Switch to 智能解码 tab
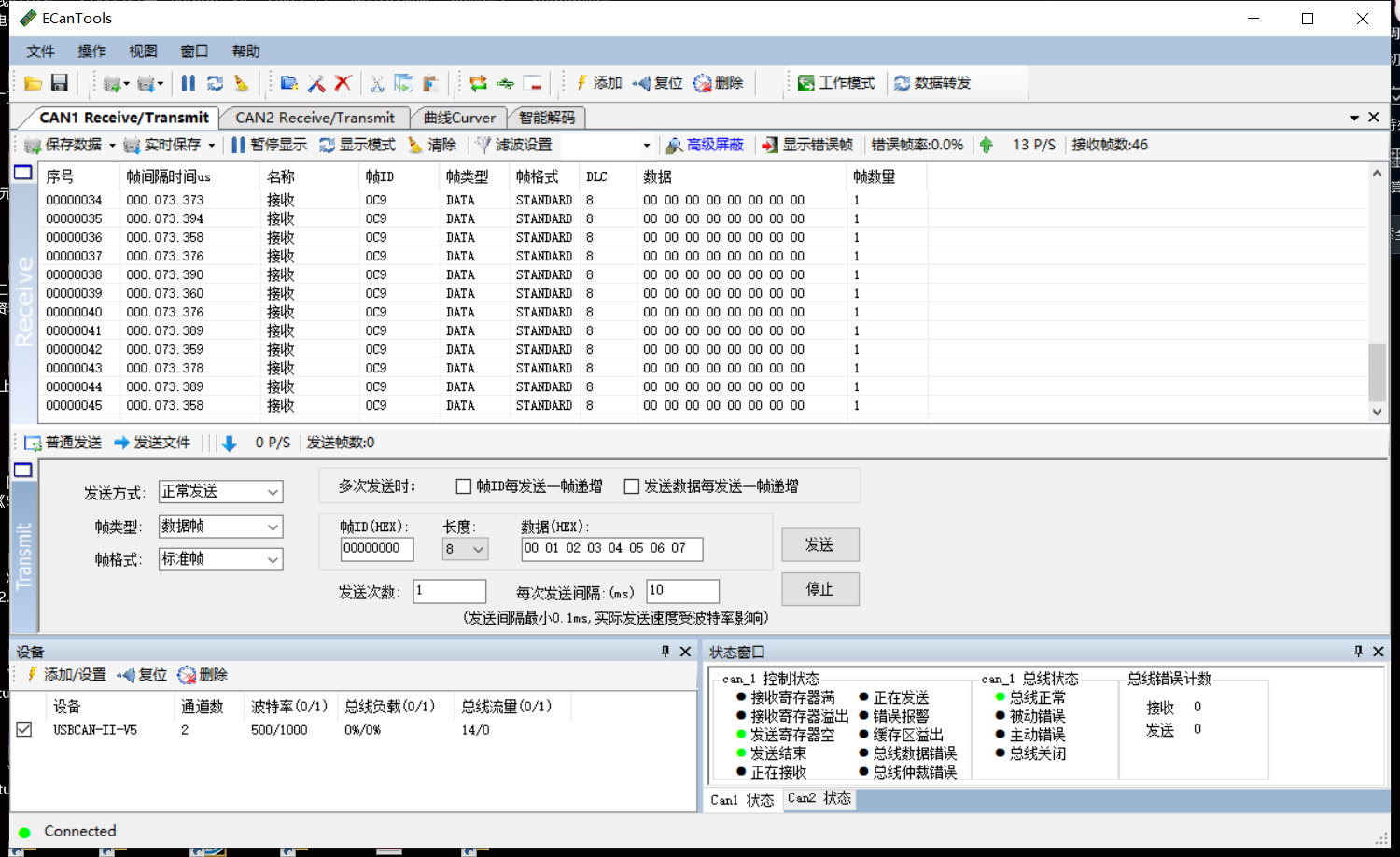This screenshot has height=857, width=1400. coord(547,118)
